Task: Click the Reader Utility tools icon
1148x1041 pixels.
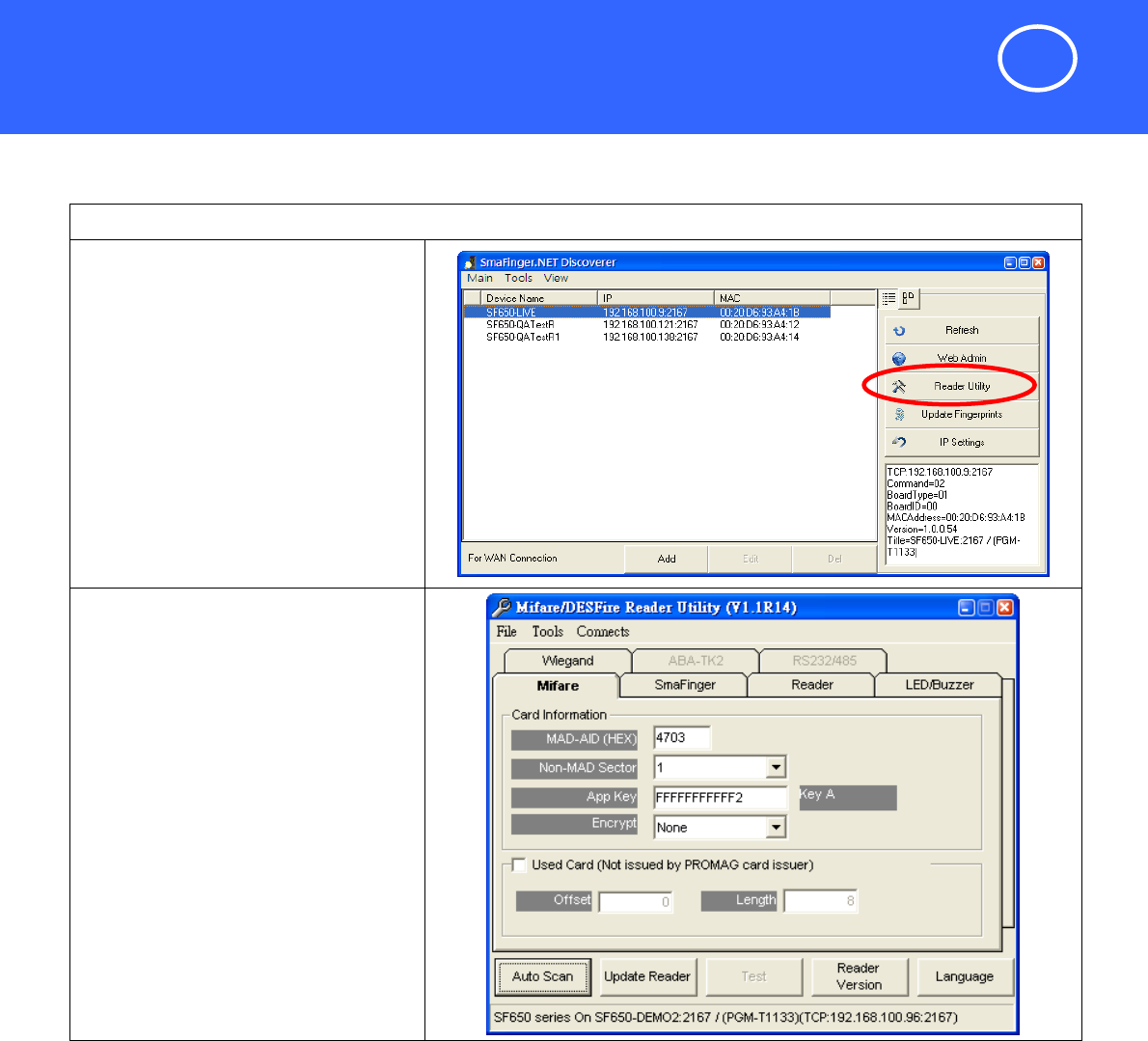Action: click(x=899, y=387)
